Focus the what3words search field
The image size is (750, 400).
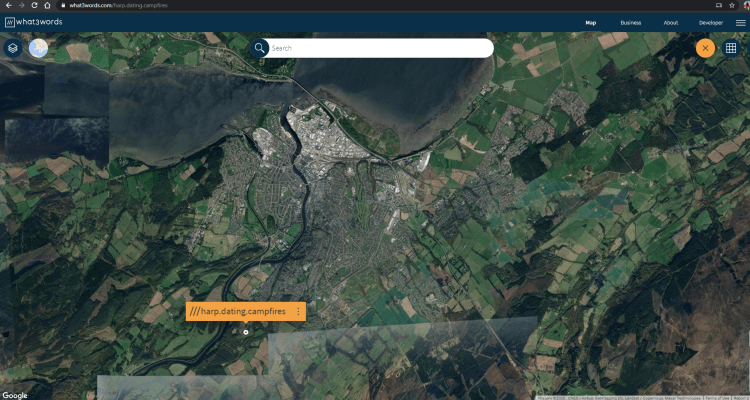380,48
